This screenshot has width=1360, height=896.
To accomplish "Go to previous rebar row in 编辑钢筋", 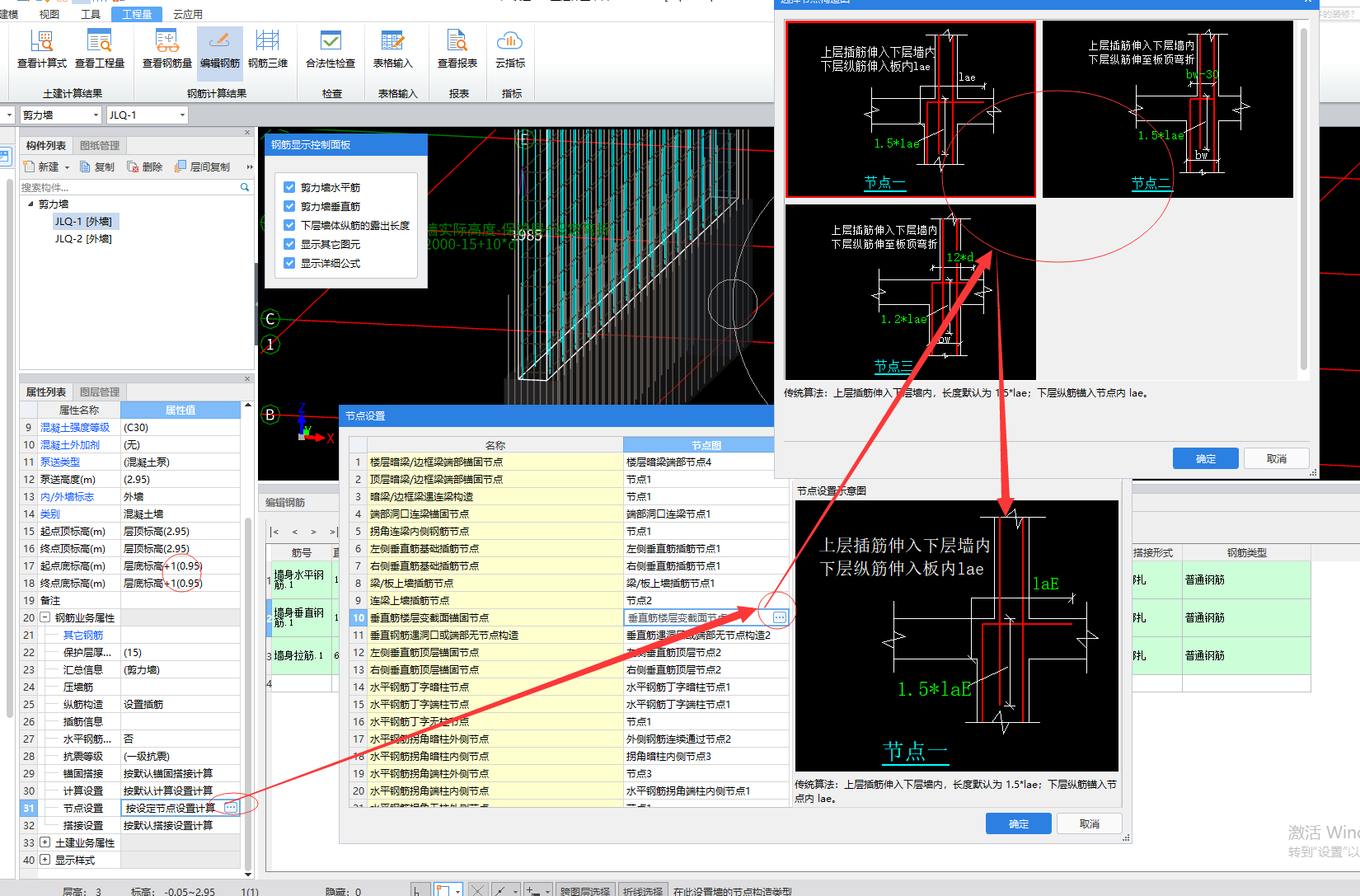I will pyautogui.click(x=294, y=532).
